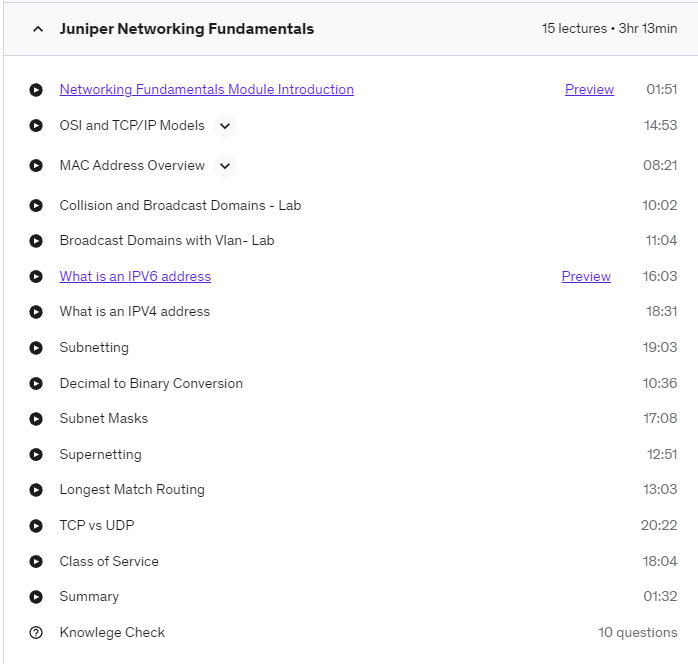The width and height of the screenshot is (698, 664).
Task: Click the 12:51 duration
Action: pyautogui.click(x=662, y=454)
